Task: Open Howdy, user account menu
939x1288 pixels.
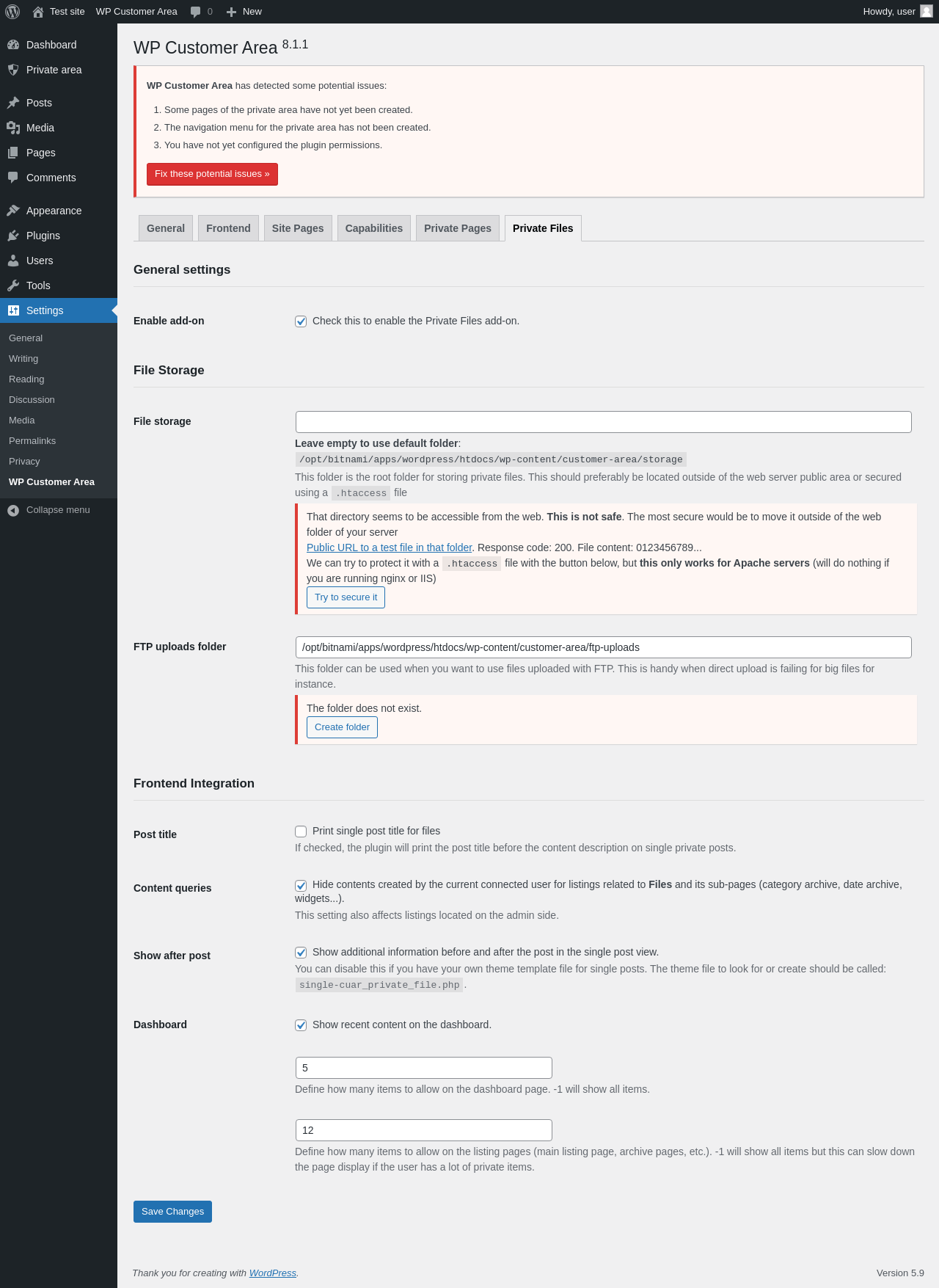Action: tap(898, 12)
